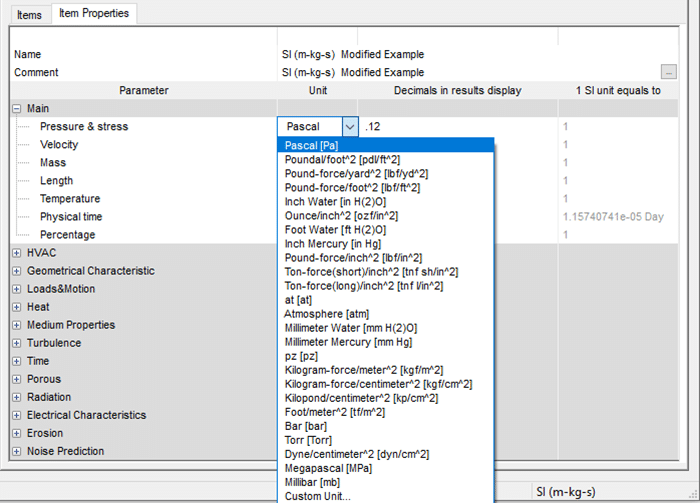Choose Ton-force(short)/inch^2 unit
This screenshot has width=700, height=503.
tap(386, 272)
